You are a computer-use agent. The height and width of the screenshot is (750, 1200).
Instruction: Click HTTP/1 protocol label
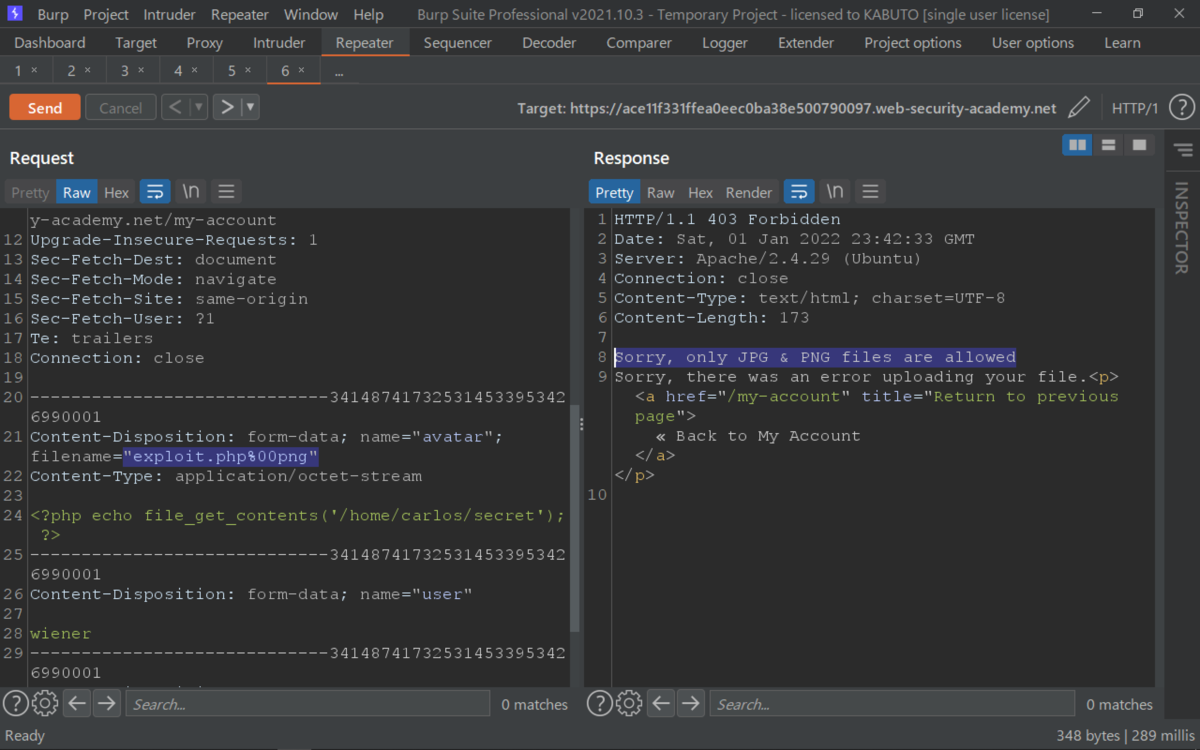click(x=1135, y=108)
